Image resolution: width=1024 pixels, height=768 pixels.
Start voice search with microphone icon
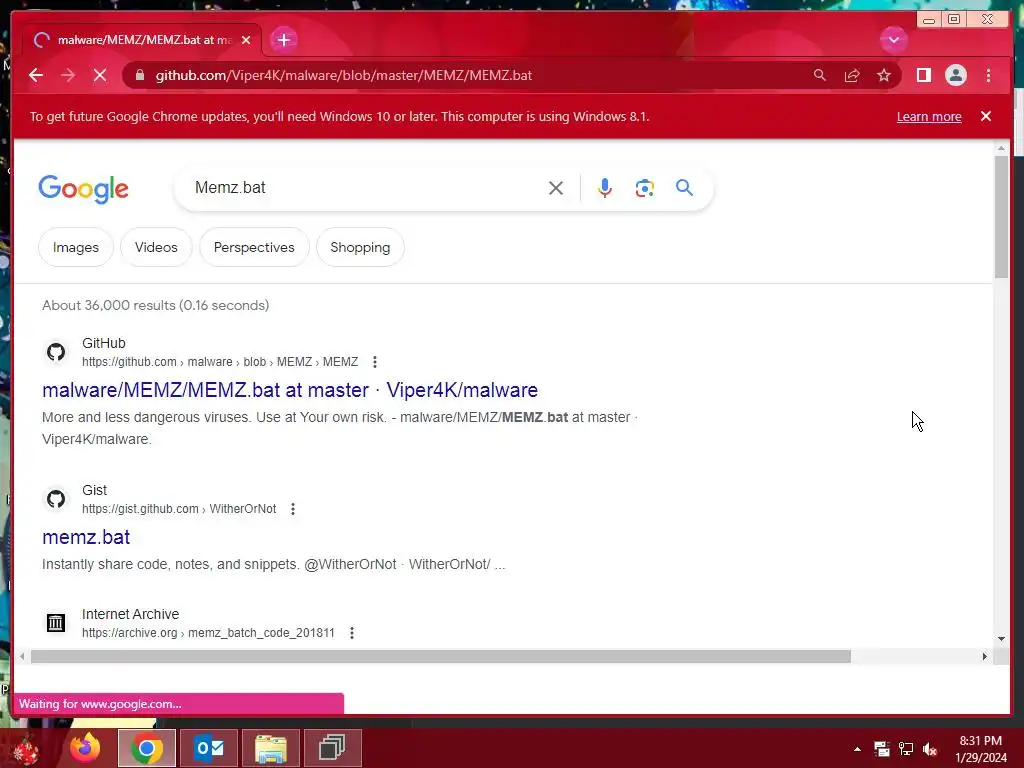pyautogui.click(x=605, y=188)
